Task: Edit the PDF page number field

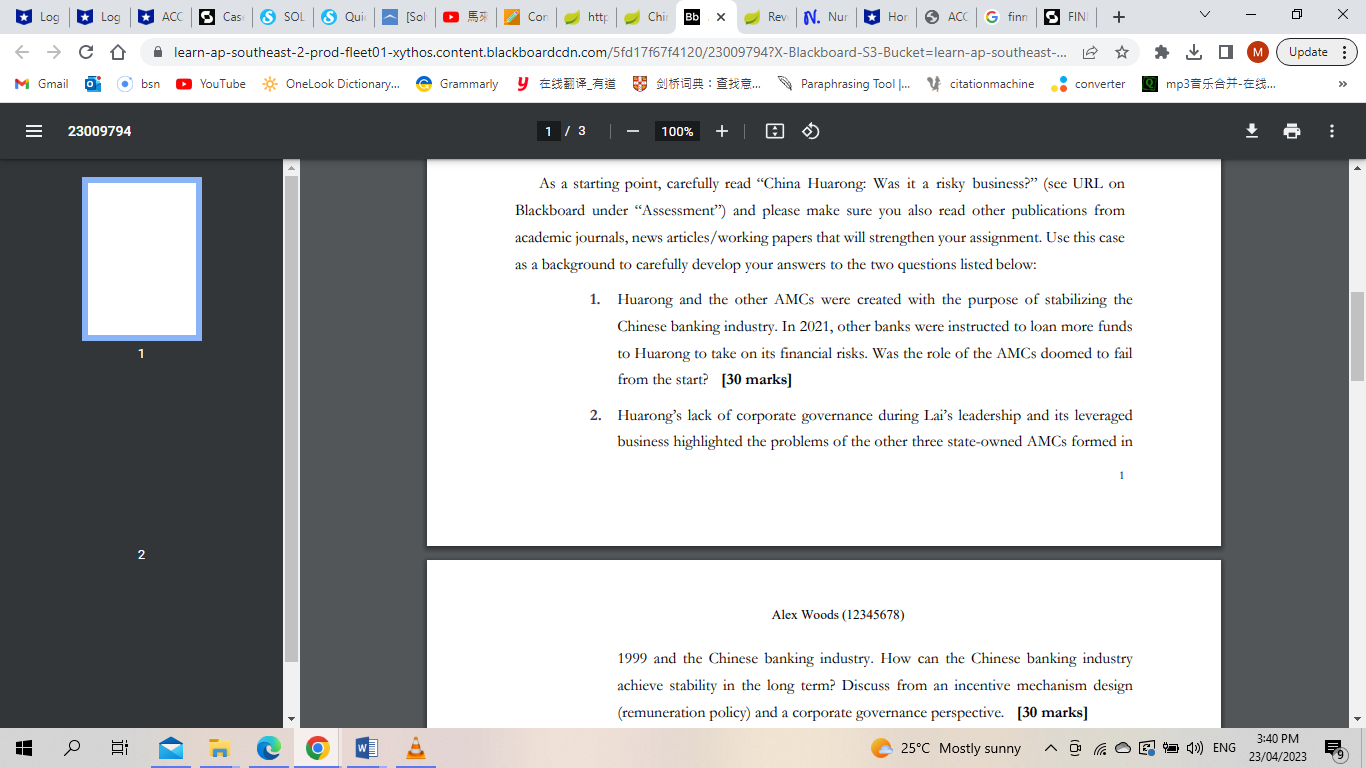Action: pyautogui.click(x=548, y=131)
